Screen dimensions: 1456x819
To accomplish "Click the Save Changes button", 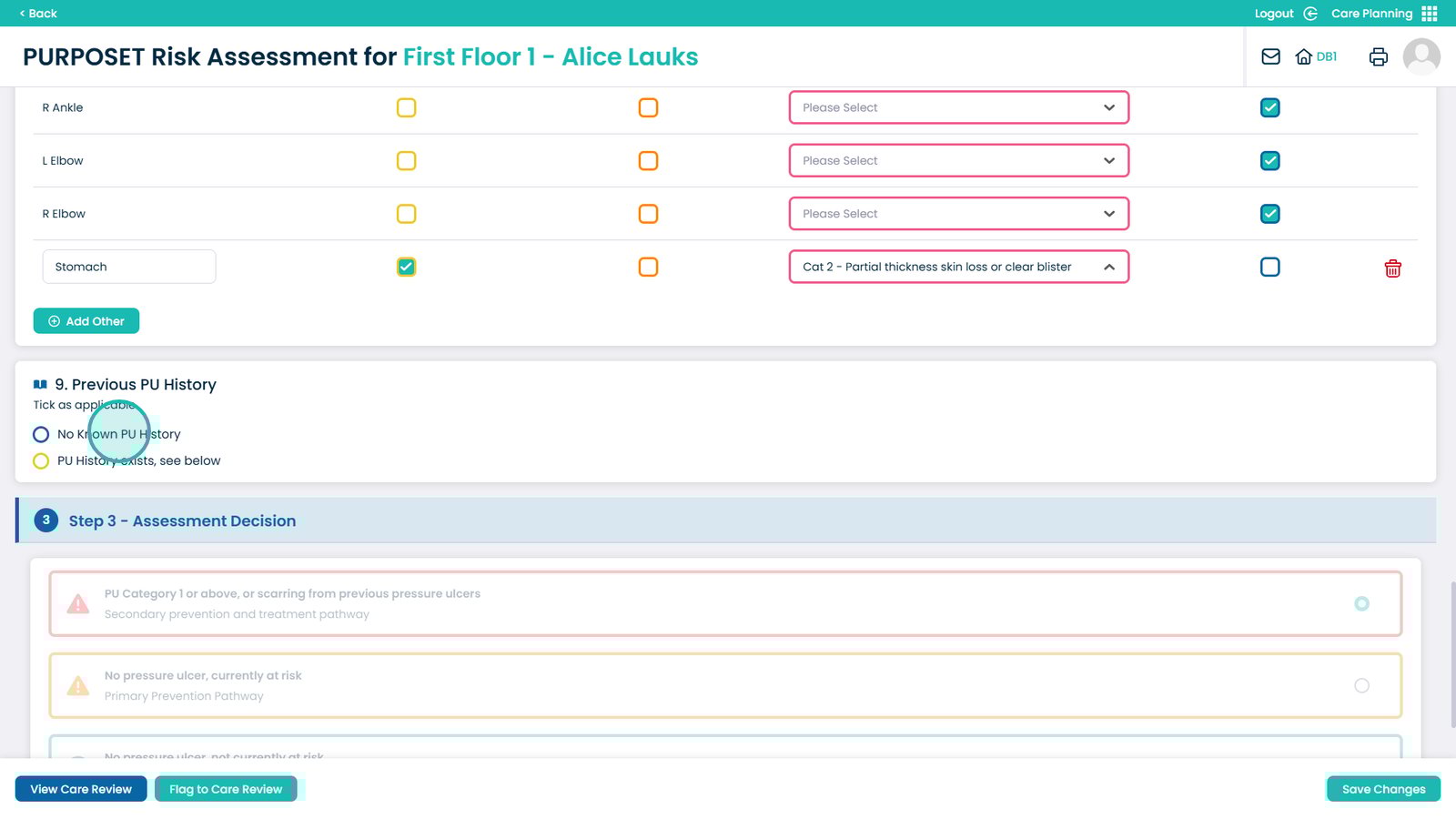I will tap(1382, 789).
